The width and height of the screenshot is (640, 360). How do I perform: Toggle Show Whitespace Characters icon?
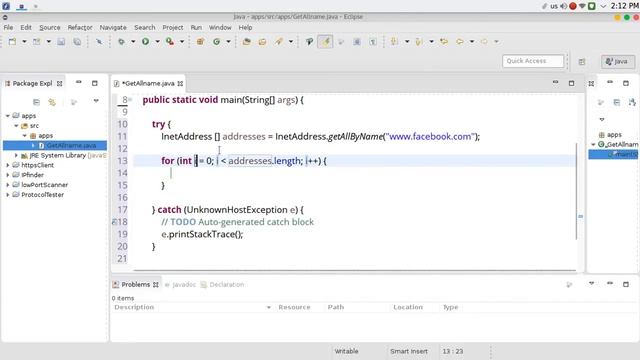click(x=373, y=42)
